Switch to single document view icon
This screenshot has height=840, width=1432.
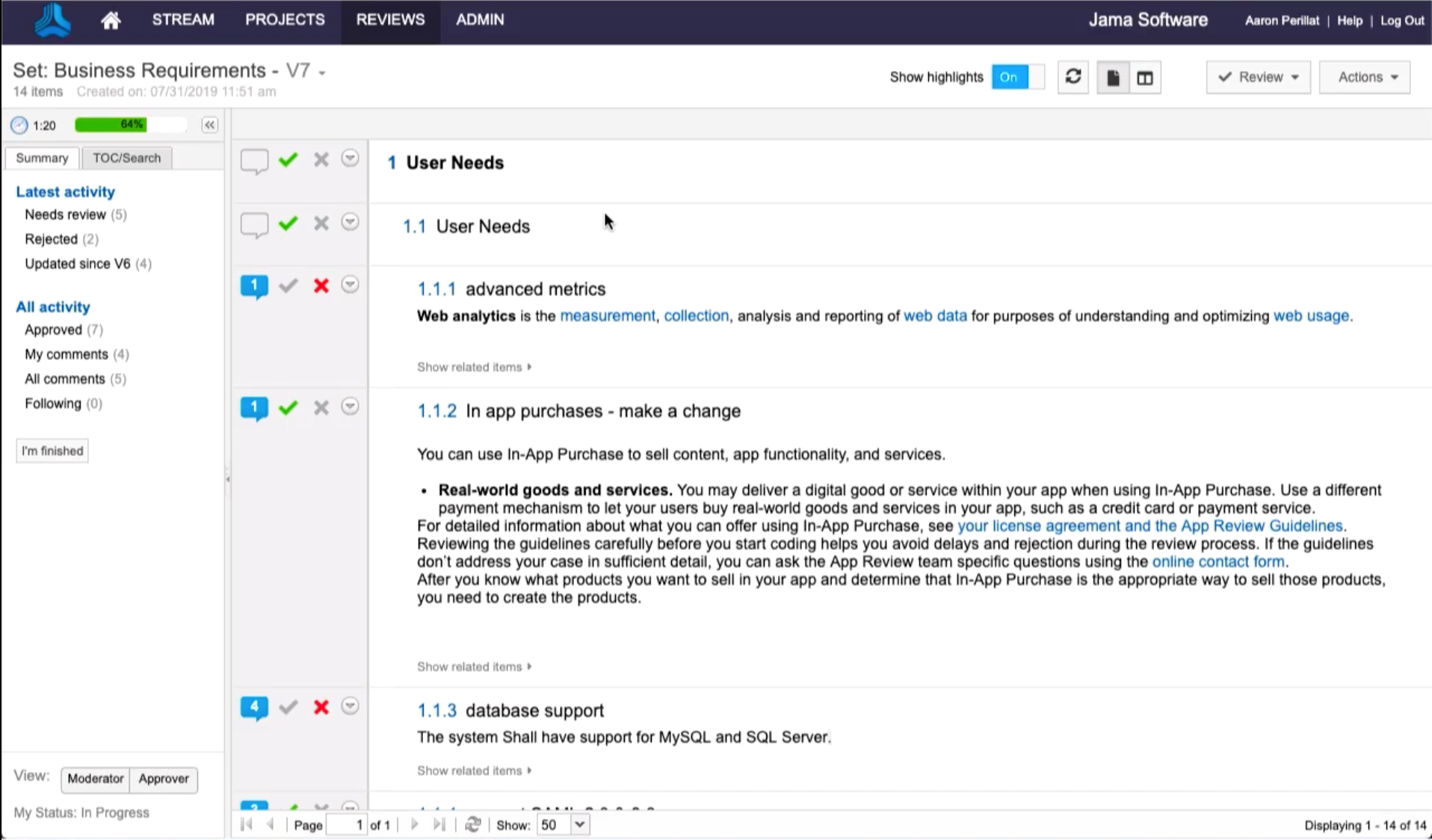[1113, 78]
